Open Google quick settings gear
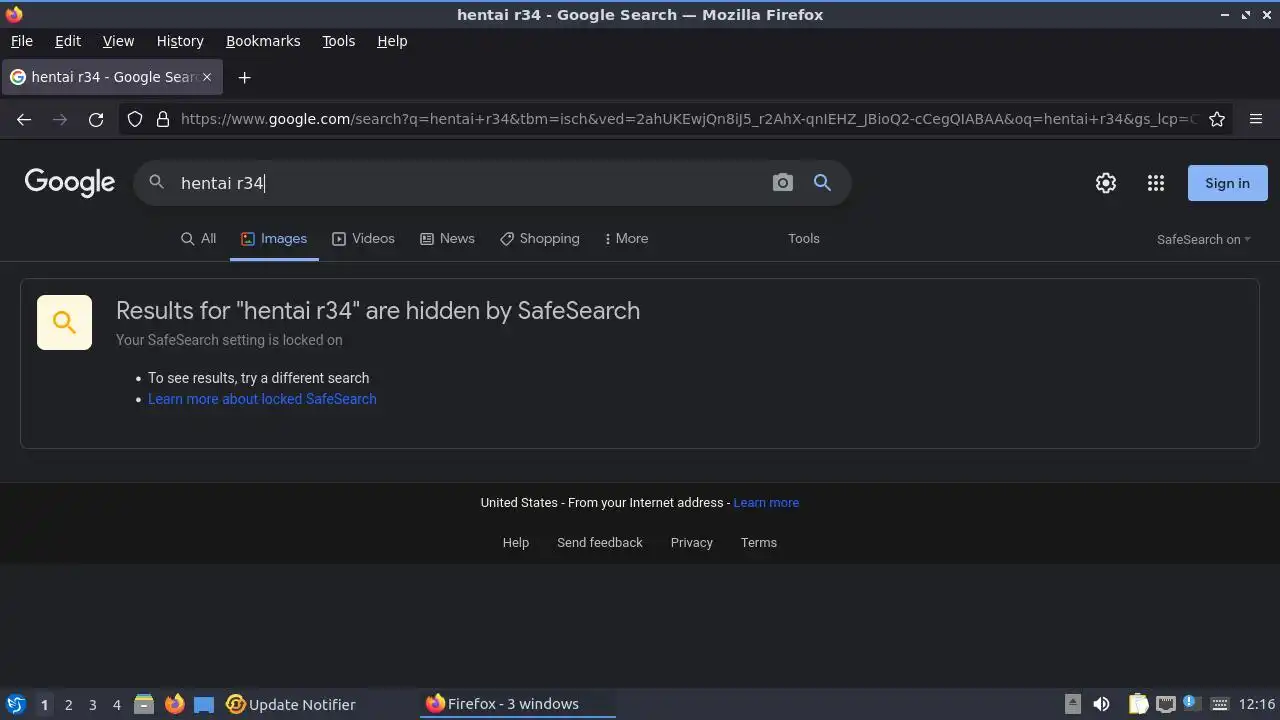The image size is (1280, 720). click(x=1106, y=183)
